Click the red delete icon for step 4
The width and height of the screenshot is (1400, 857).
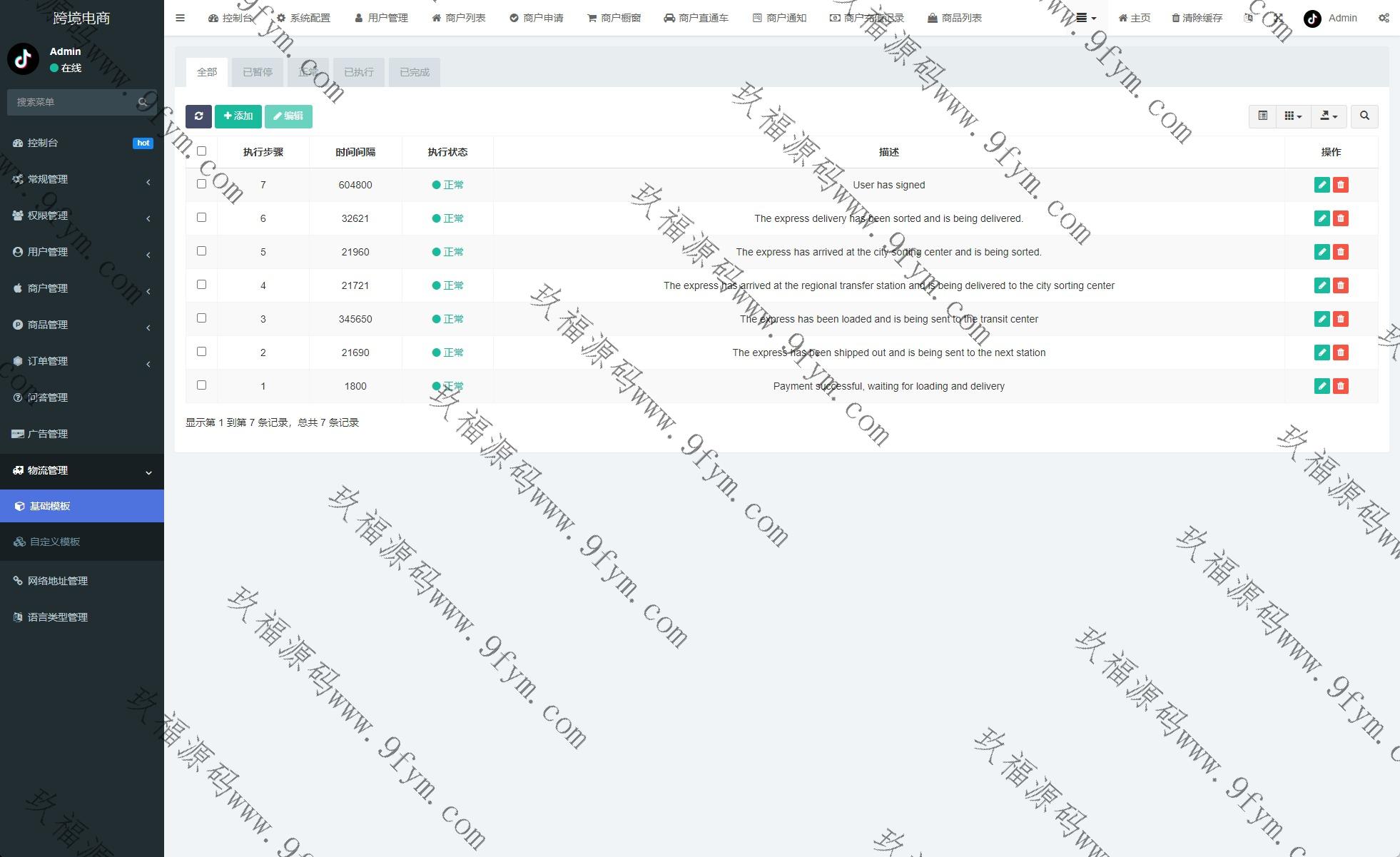[1341, 285]
